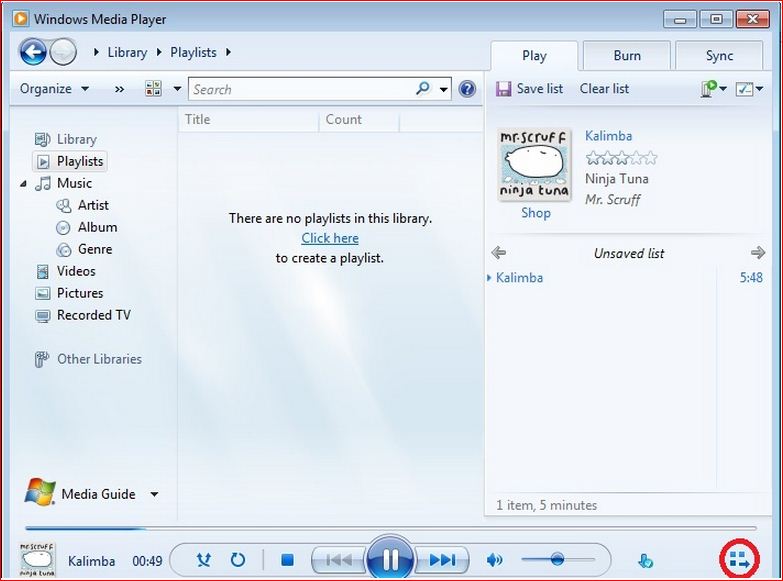Rate Kalimba using the star rating
783x581 pixels.
pyautogui.click(x=621, y=158)
